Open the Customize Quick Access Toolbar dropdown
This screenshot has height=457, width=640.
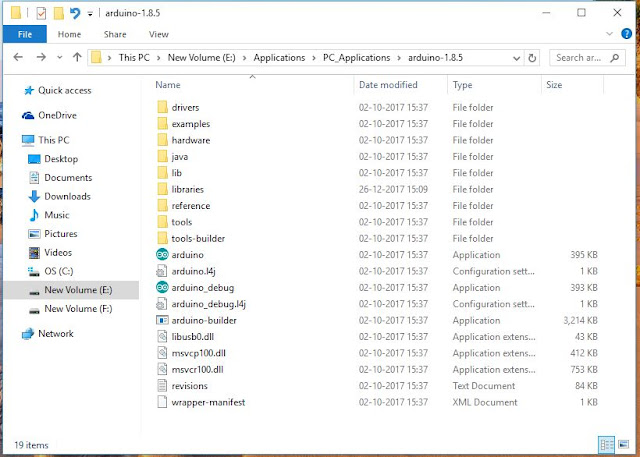[90, 14]
